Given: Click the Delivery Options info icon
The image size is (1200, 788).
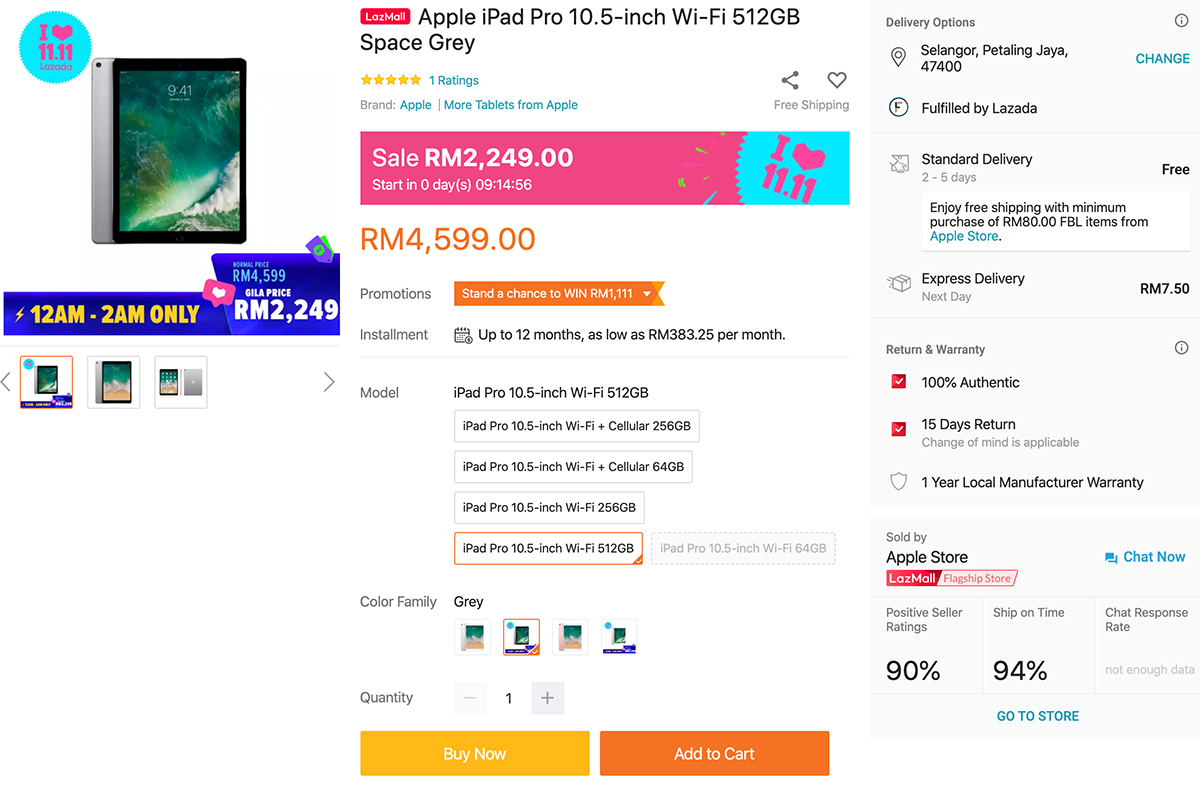Looking at the screenshot, I should [x=1181, y=21].
